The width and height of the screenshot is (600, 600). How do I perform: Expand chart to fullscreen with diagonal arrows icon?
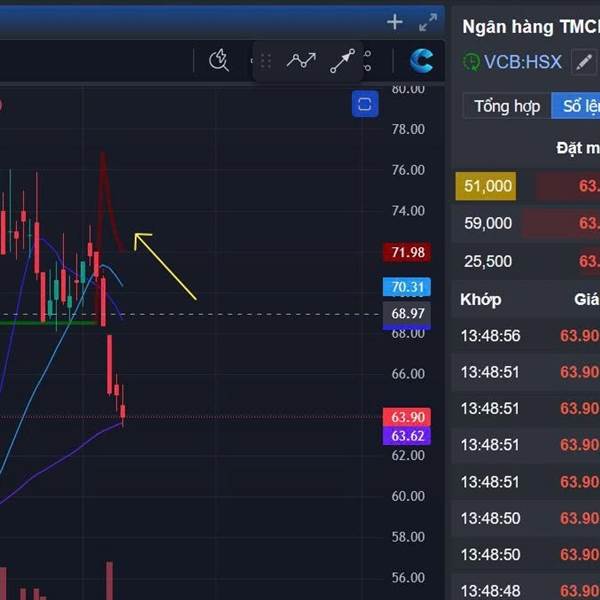tap(428, 22)
